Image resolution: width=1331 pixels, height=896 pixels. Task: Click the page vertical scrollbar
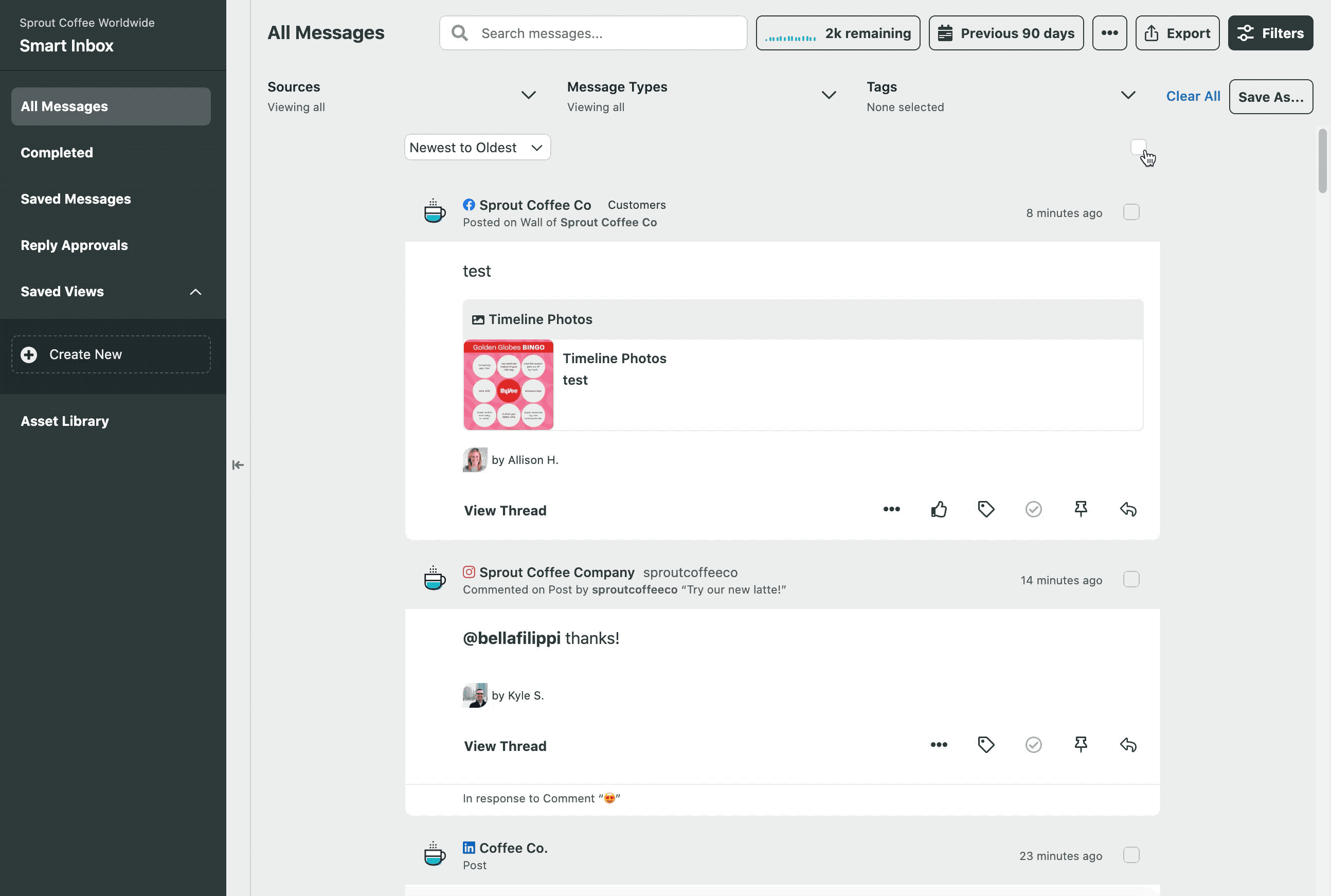1322,161
